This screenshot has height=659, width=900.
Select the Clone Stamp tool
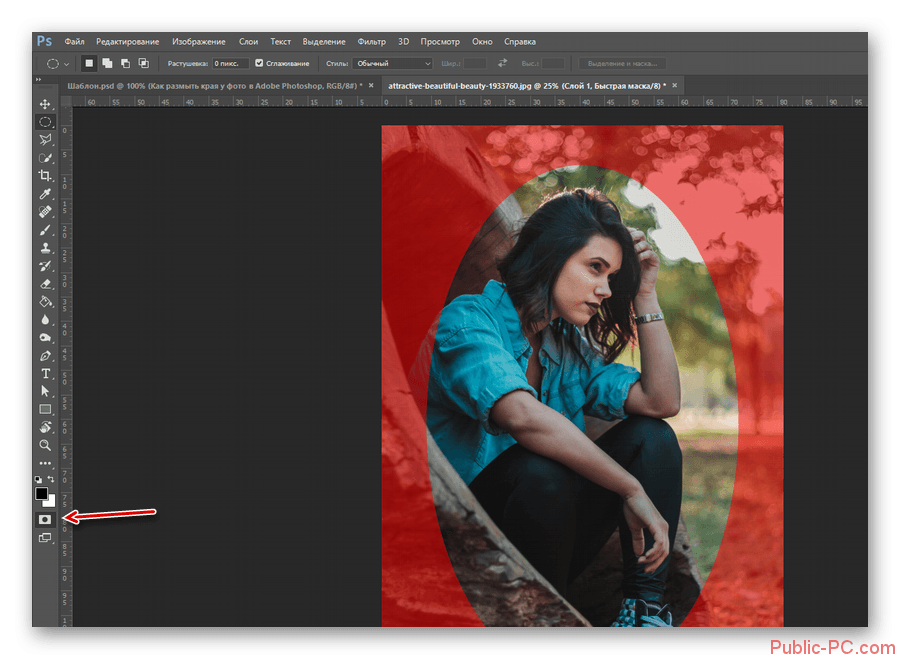(x=45, y=247)
